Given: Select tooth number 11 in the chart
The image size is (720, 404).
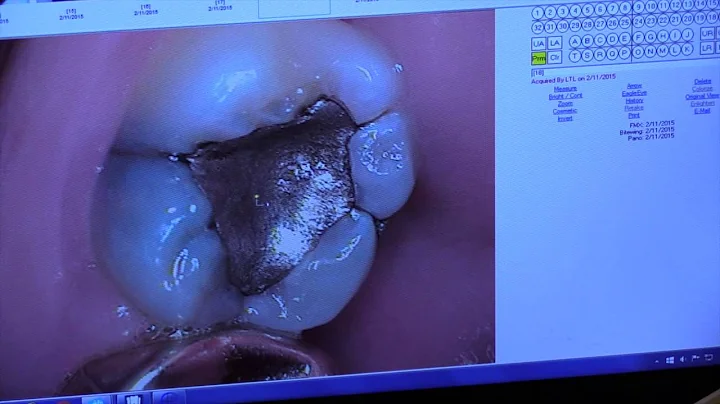Looking at the screenshot, I should tap(664, 6).
